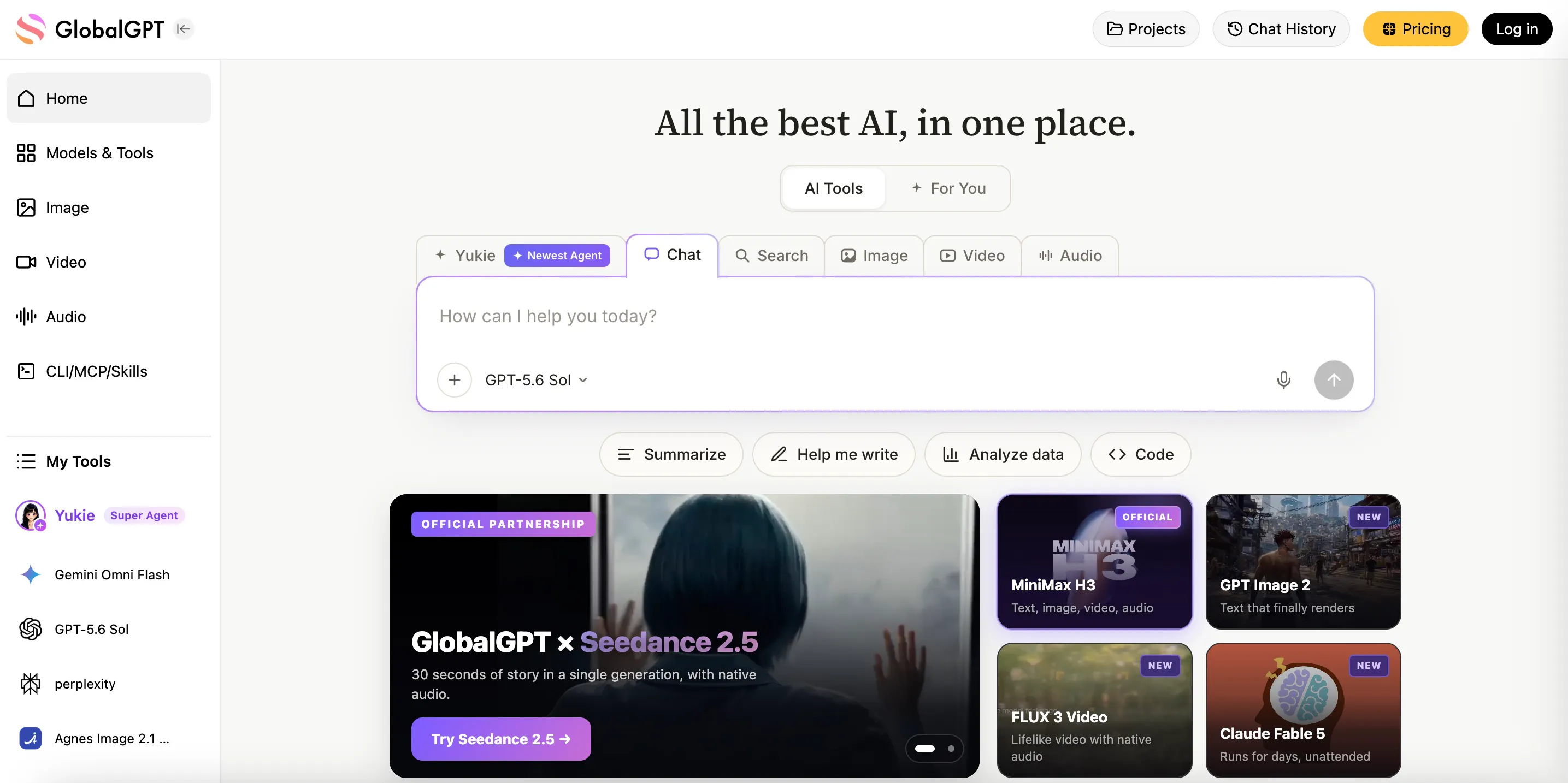The width and height of the screenshot is (1568, 783).
Task: Click NEW badge on FLUX 3 Video
Action: coord(1159,665)
